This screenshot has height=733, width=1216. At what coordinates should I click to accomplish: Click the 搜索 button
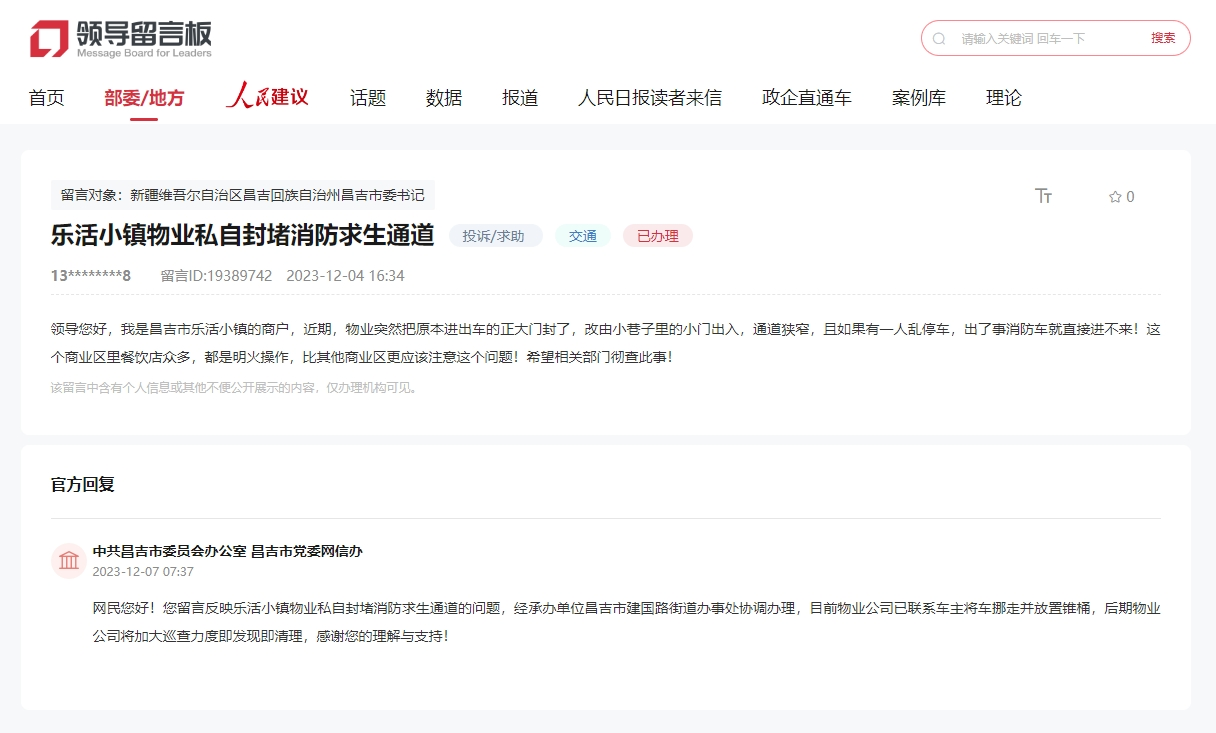tap(1163, 38)
